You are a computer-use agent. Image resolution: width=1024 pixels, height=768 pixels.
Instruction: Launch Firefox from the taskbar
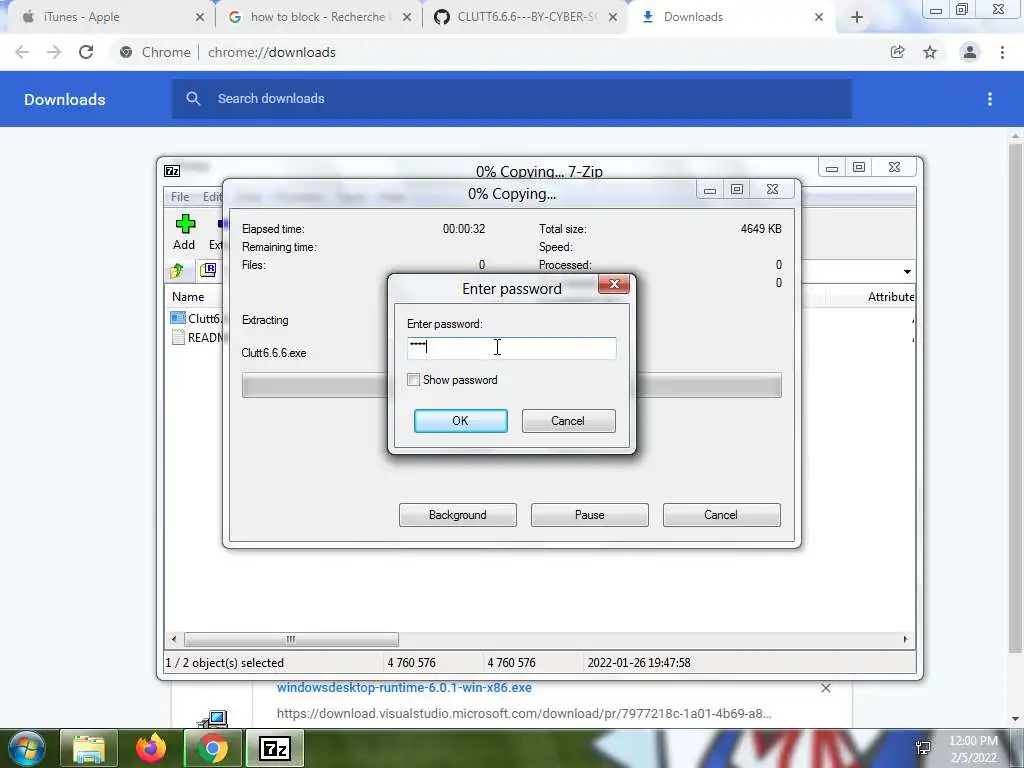coord(151,748)
